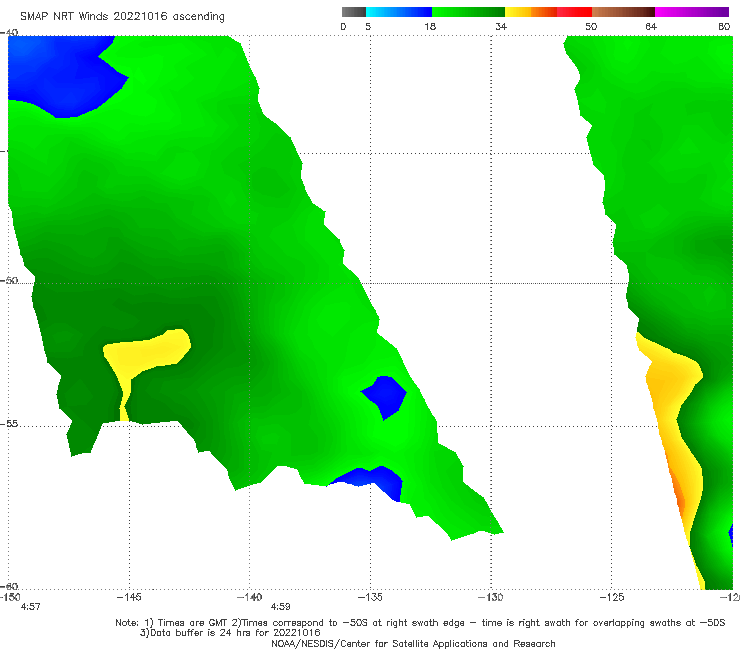Screen dimensions: 740x650
Task: Click the longitude label '-125'
Action: (612, 597)
